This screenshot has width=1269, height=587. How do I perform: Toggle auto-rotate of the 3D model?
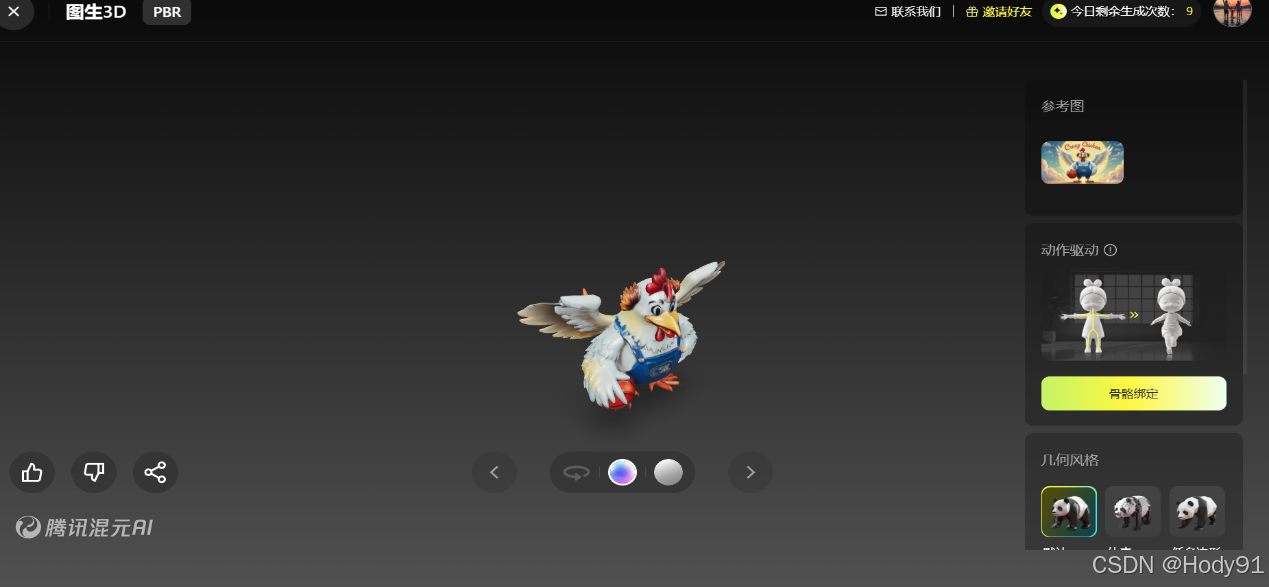click(576, 472)
